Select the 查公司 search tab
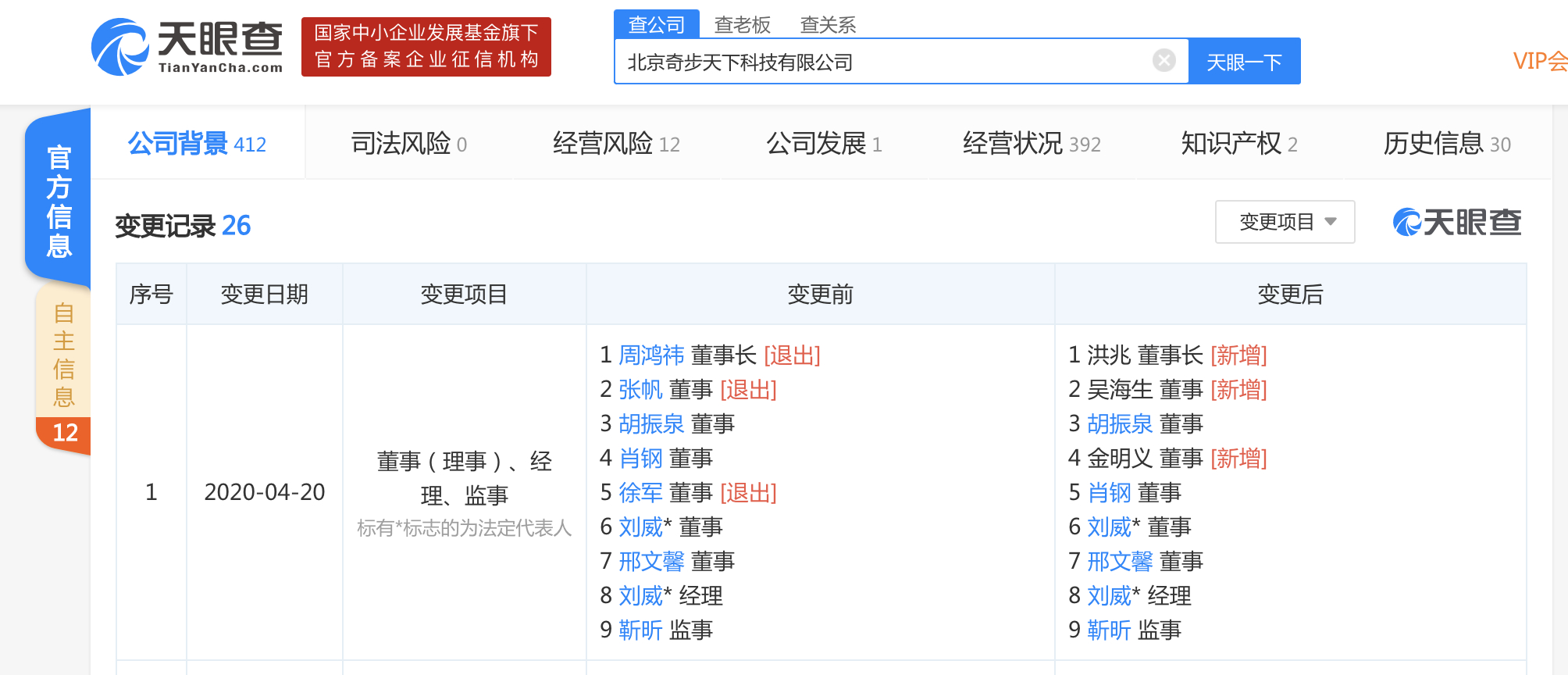The image size is (1568, 675). pos(656,24)
